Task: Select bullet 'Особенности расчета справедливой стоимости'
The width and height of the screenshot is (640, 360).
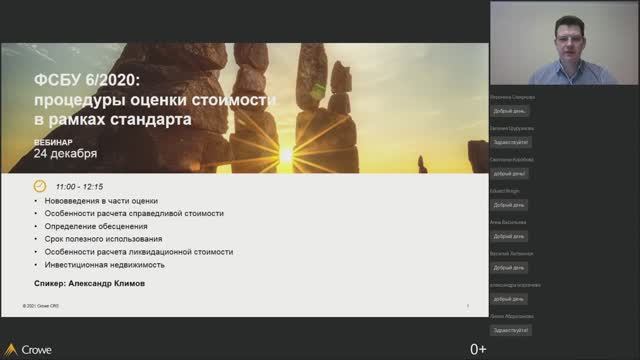Action: (x=134, y=213)
